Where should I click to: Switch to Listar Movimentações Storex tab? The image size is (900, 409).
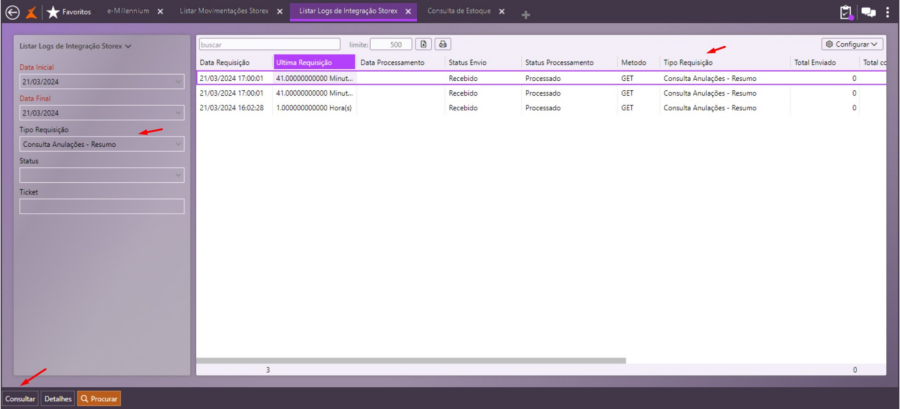[224, 11]
